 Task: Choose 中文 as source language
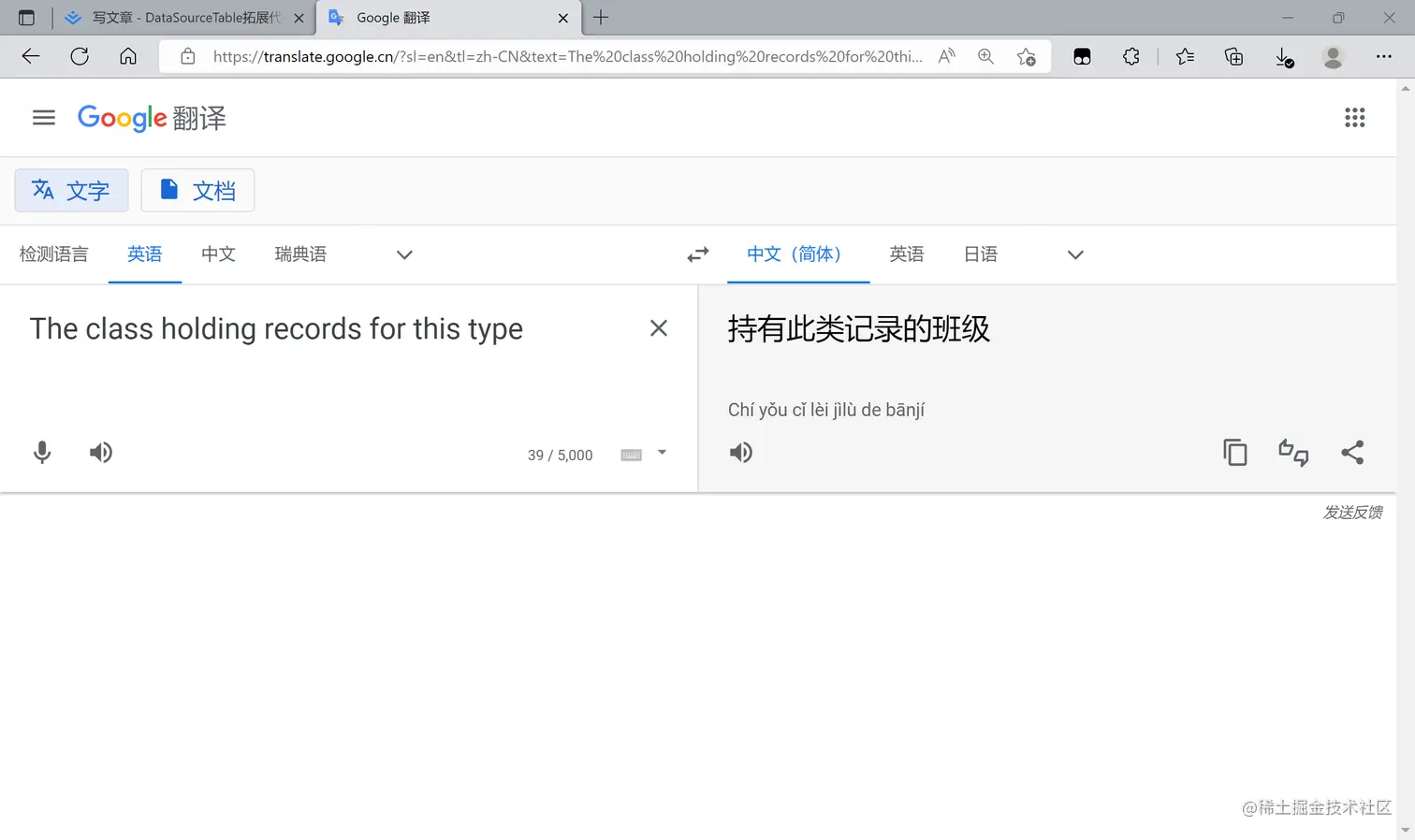[x=218, y=254]
